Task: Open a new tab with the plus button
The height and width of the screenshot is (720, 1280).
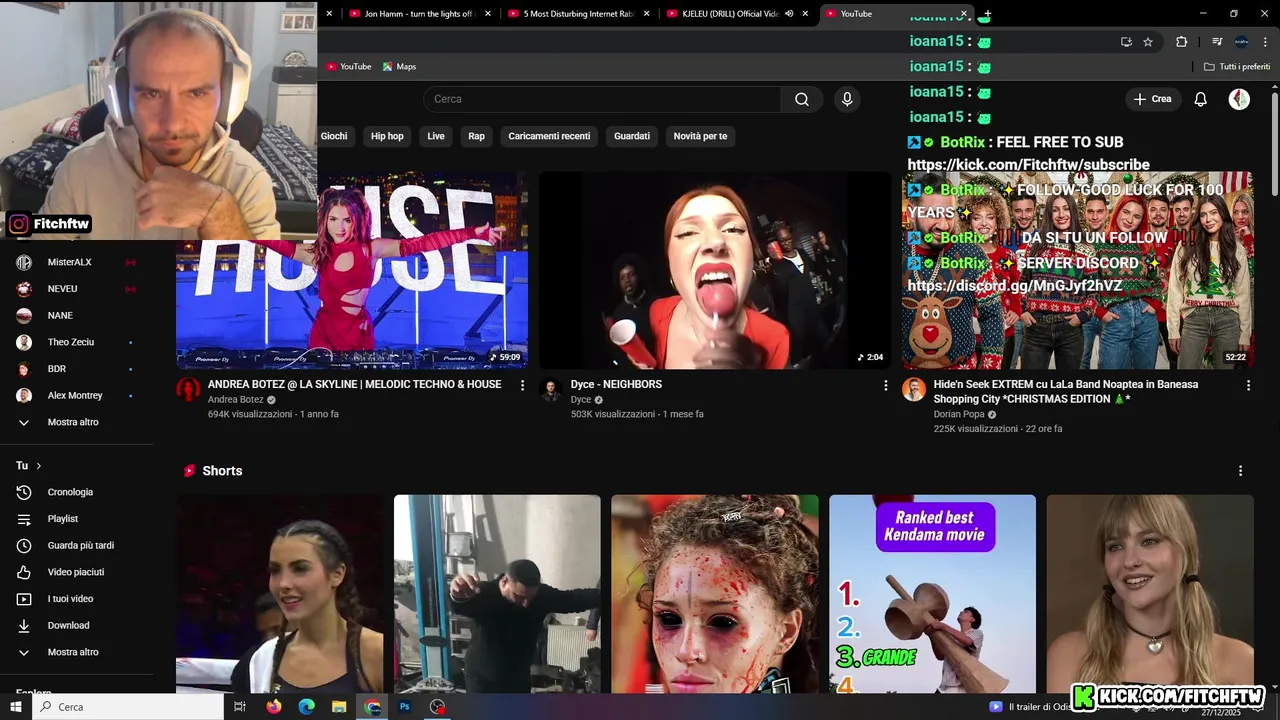Action: (x=986, y=14)
